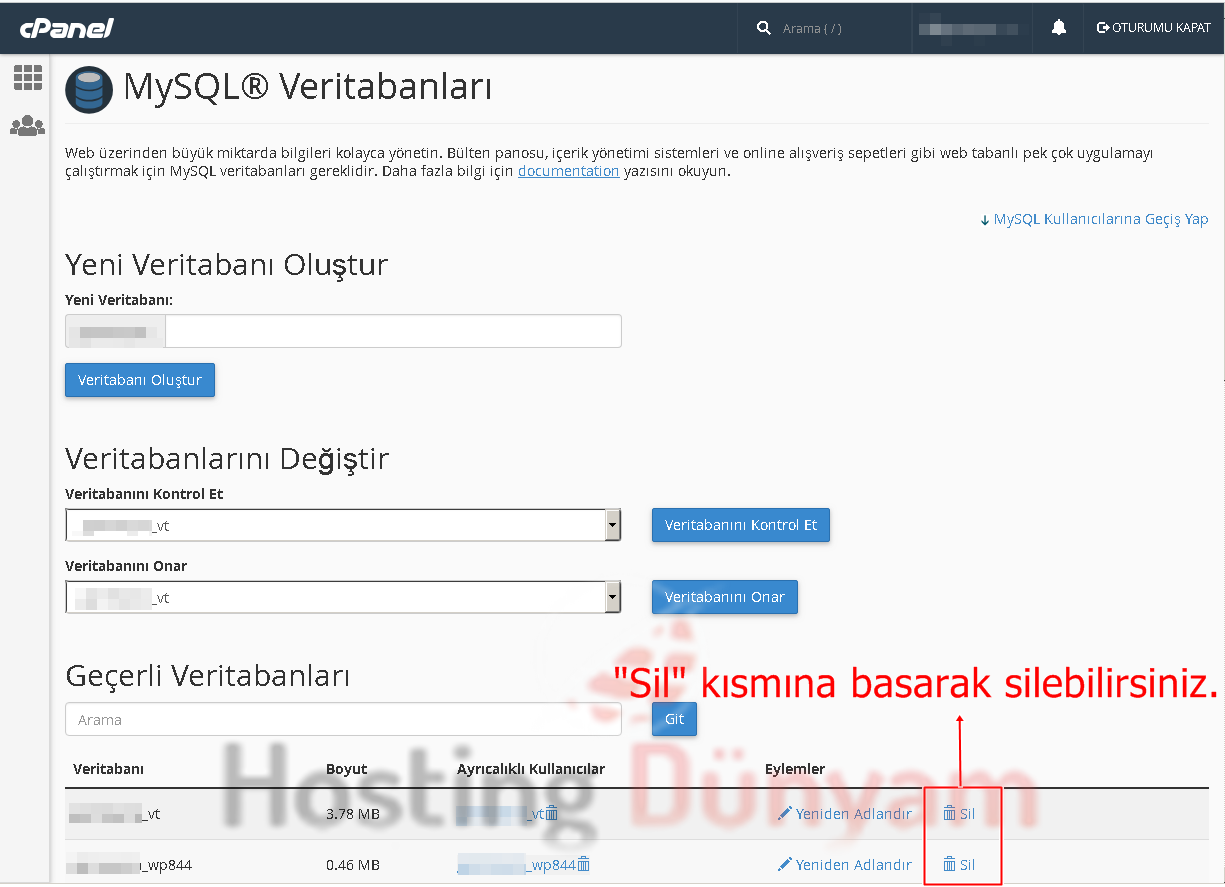Click the Ayrıcalıklı Kullanıcılar column header
The image size is (1225, 887).
point(531,769)
